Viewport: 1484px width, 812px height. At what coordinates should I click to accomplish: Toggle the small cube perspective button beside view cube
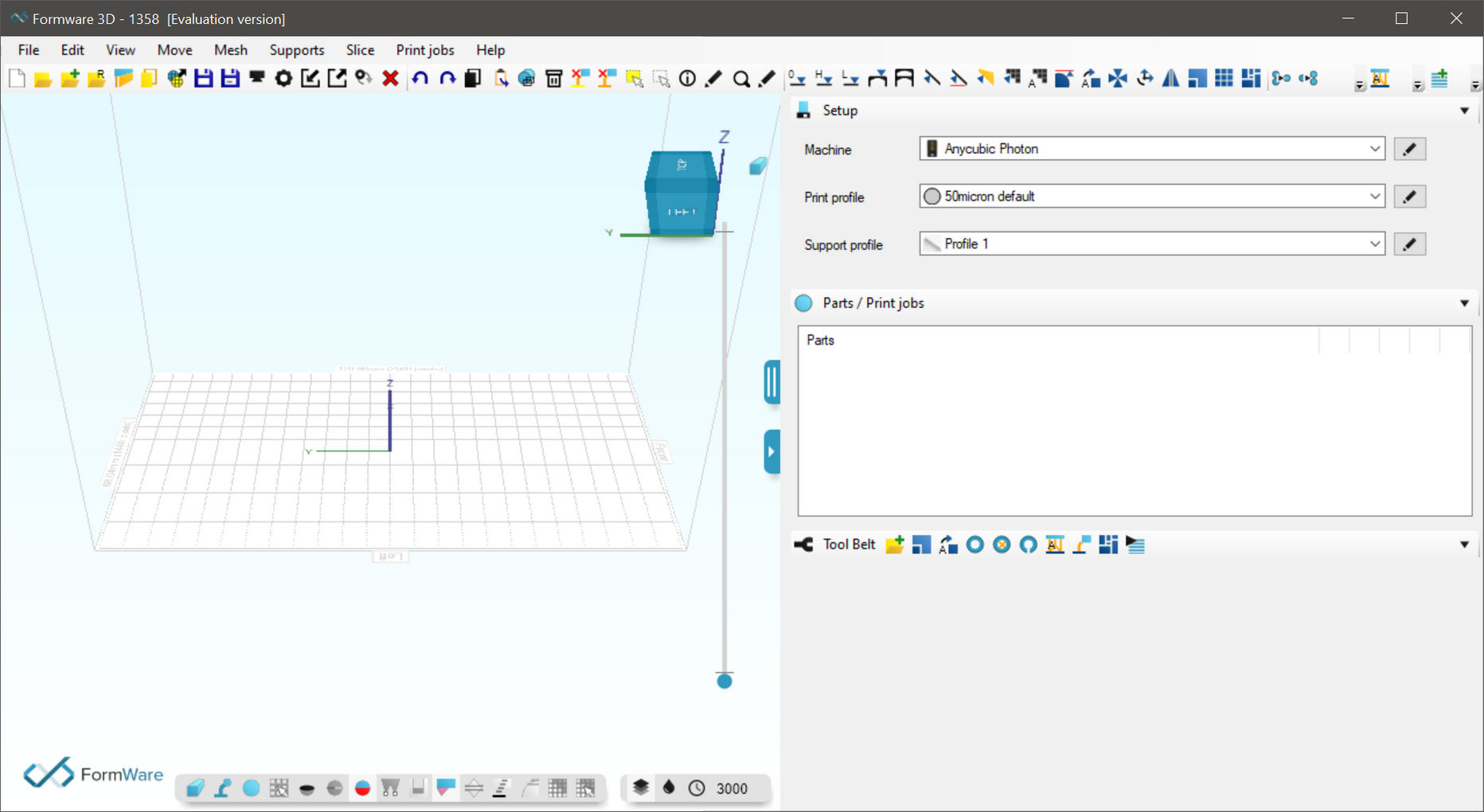tap(758, 166)
